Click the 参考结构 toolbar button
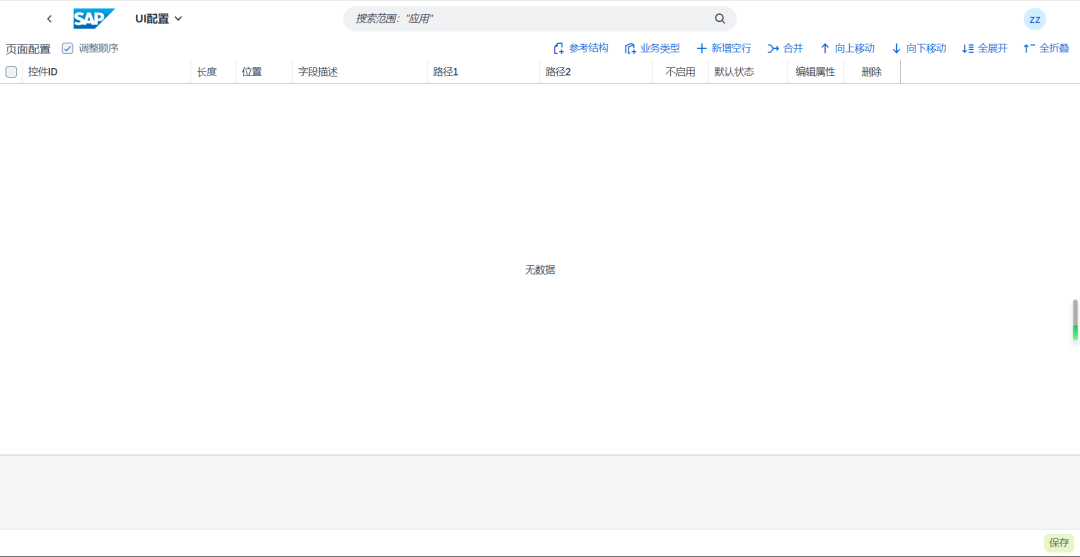Viewport: 1080px width, 557px height. 581,48
